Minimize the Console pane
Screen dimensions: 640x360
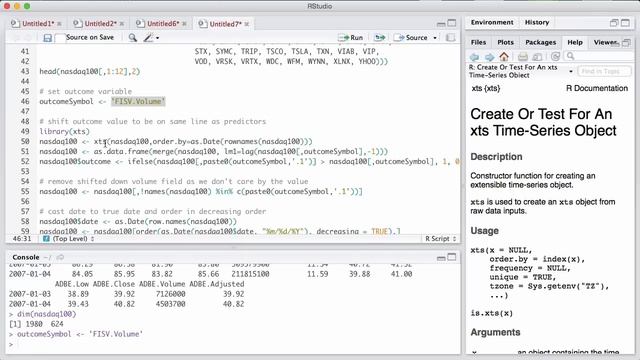coord(441,258)
